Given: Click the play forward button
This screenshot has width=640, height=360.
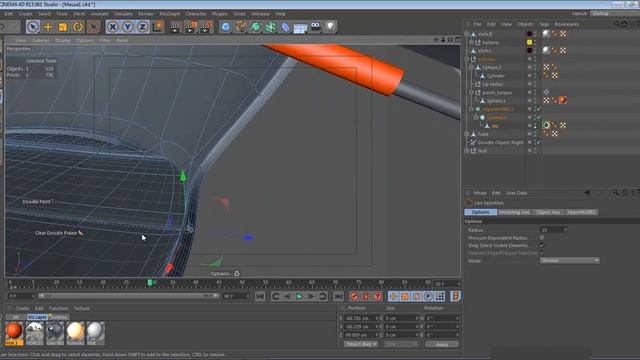Looking at the screenshot, I should click(x=299, y=296).
